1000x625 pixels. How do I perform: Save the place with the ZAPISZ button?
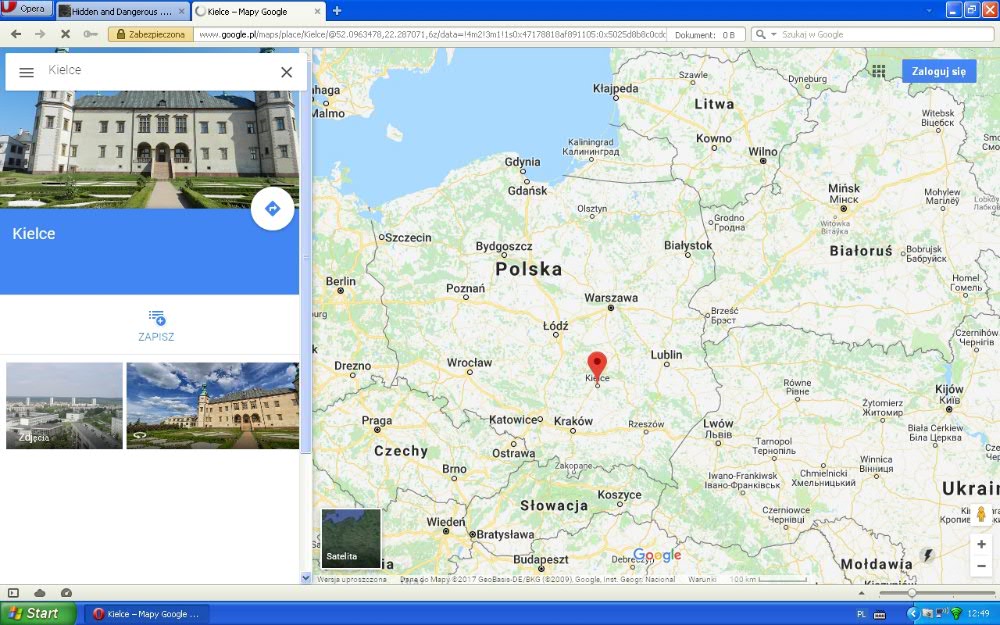(156, 326)
